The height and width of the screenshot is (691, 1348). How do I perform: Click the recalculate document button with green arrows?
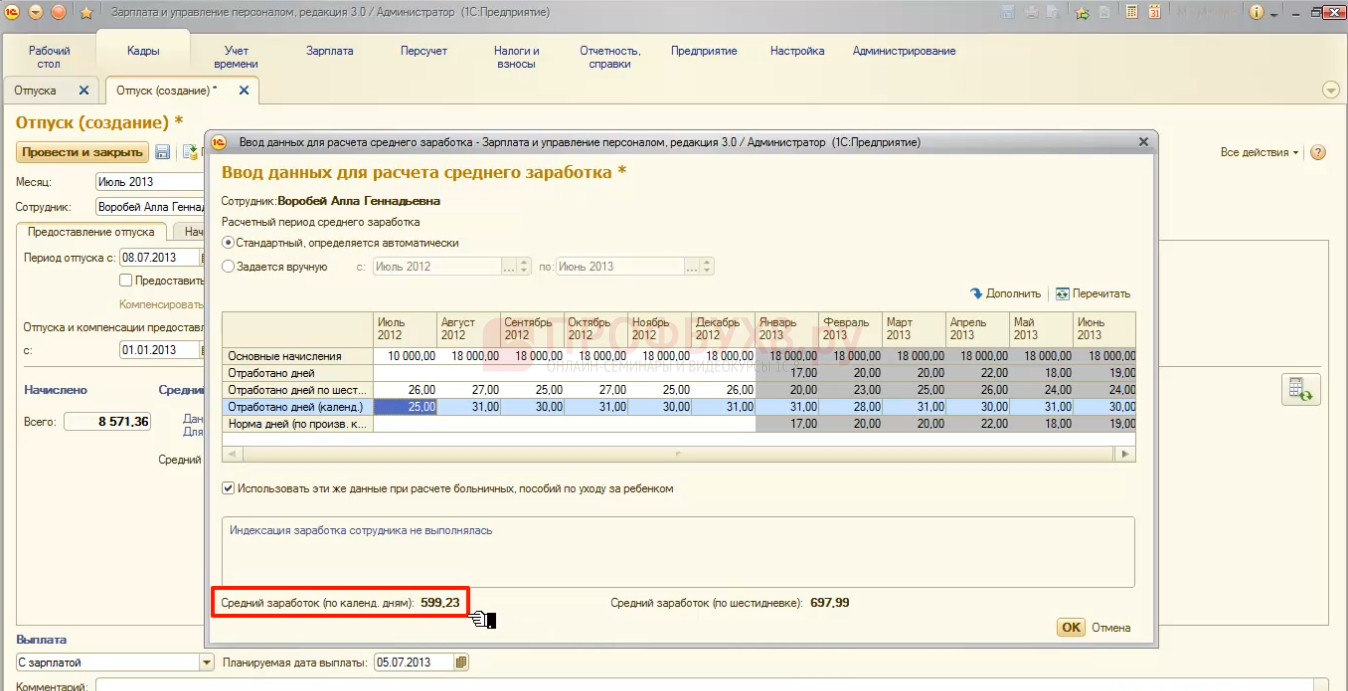click(x=1301, y=390)
